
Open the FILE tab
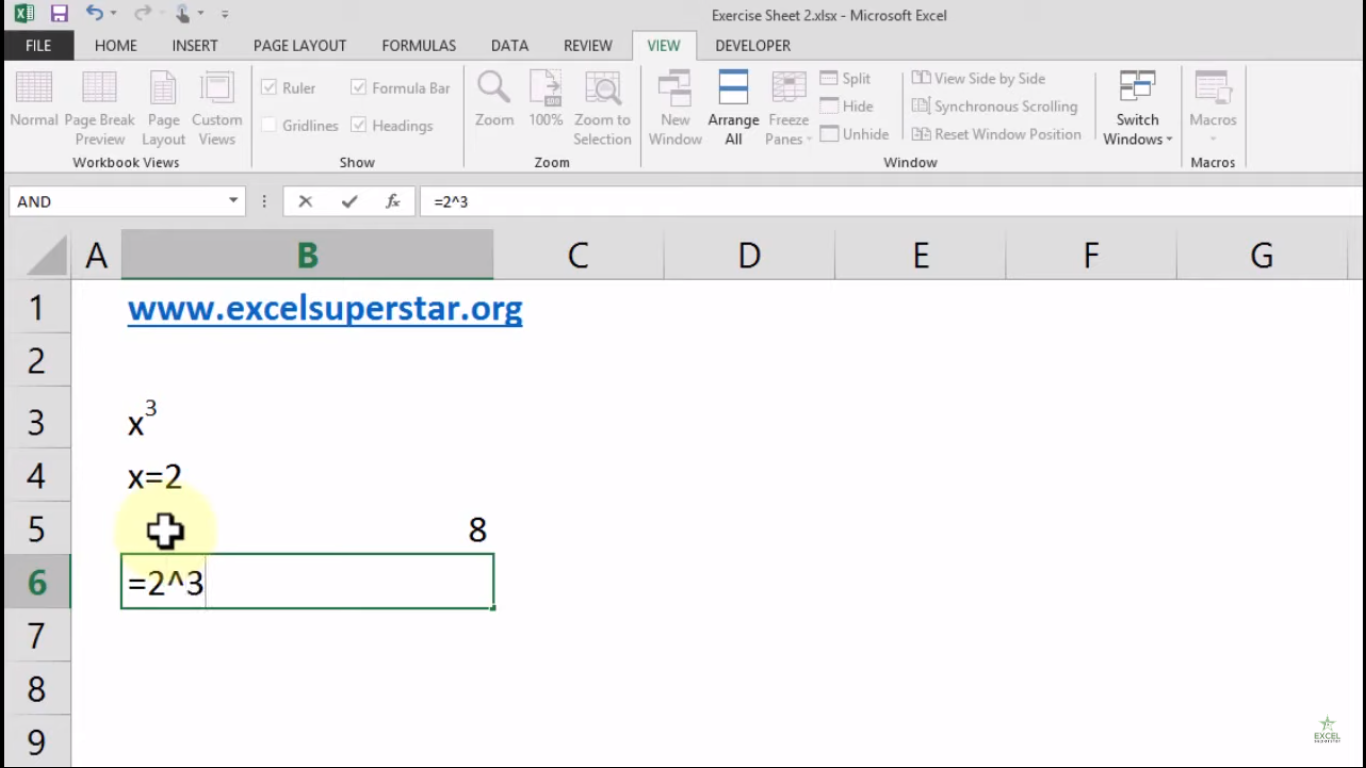(38, 45)
